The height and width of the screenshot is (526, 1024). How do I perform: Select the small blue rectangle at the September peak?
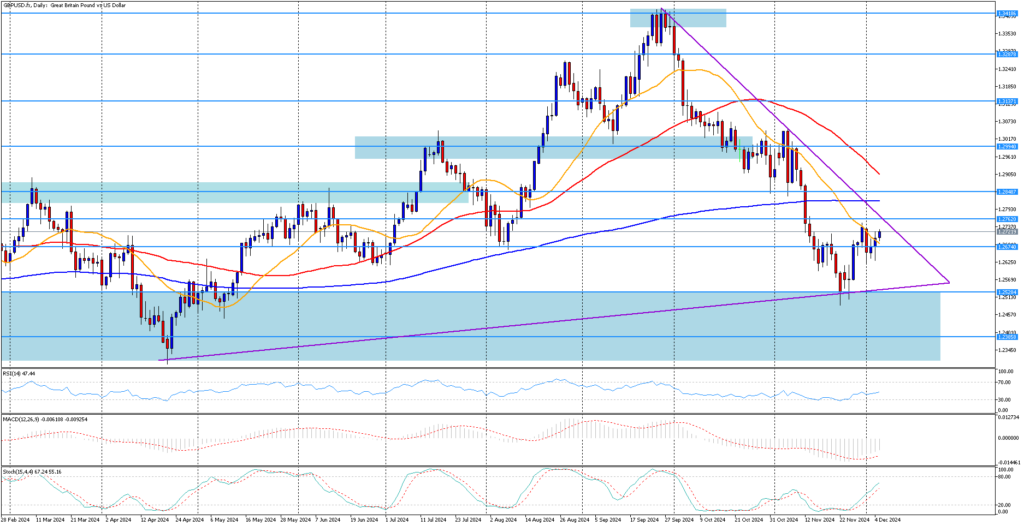pos(677,18)
